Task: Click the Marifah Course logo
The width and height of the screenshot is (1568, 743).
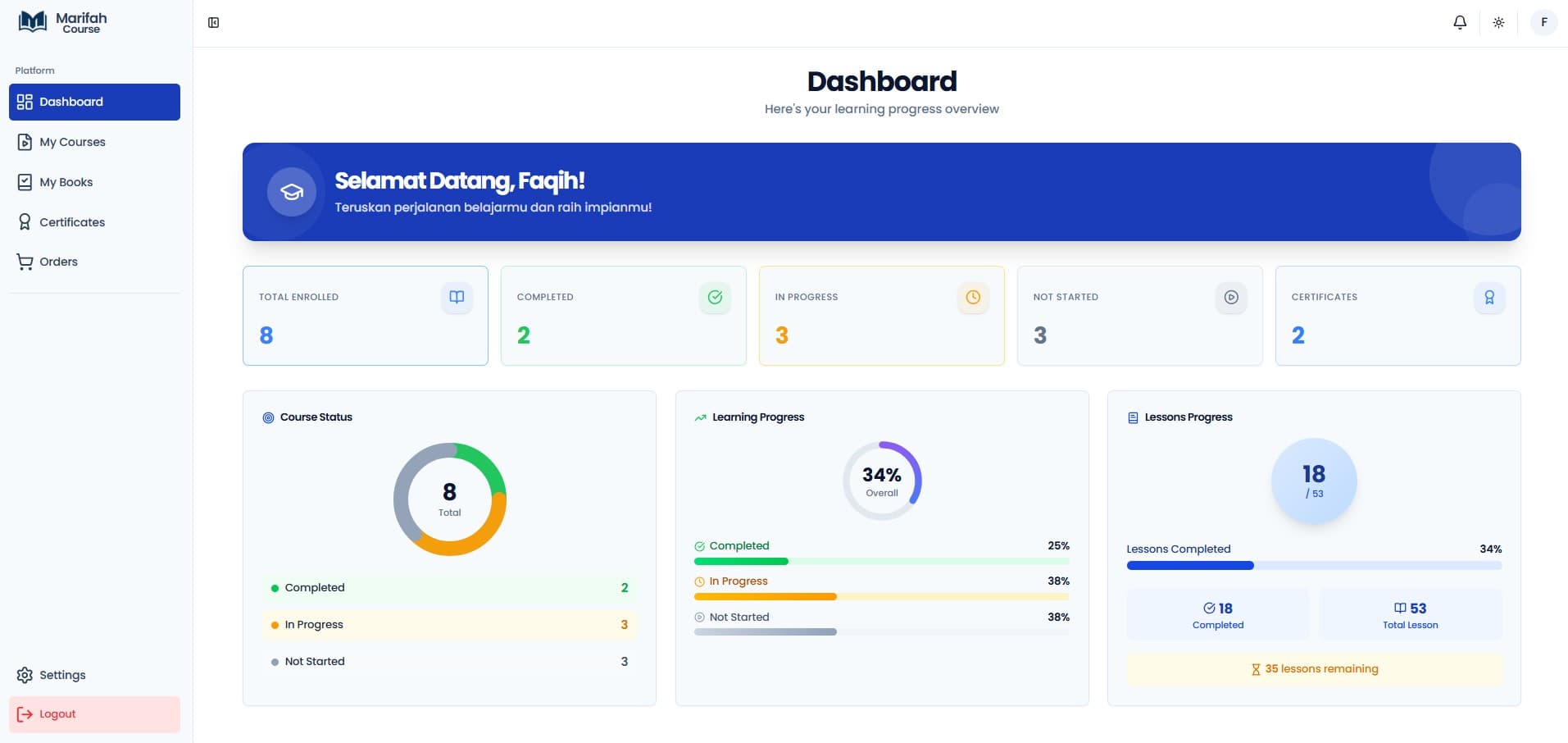Action: point(62,22)
